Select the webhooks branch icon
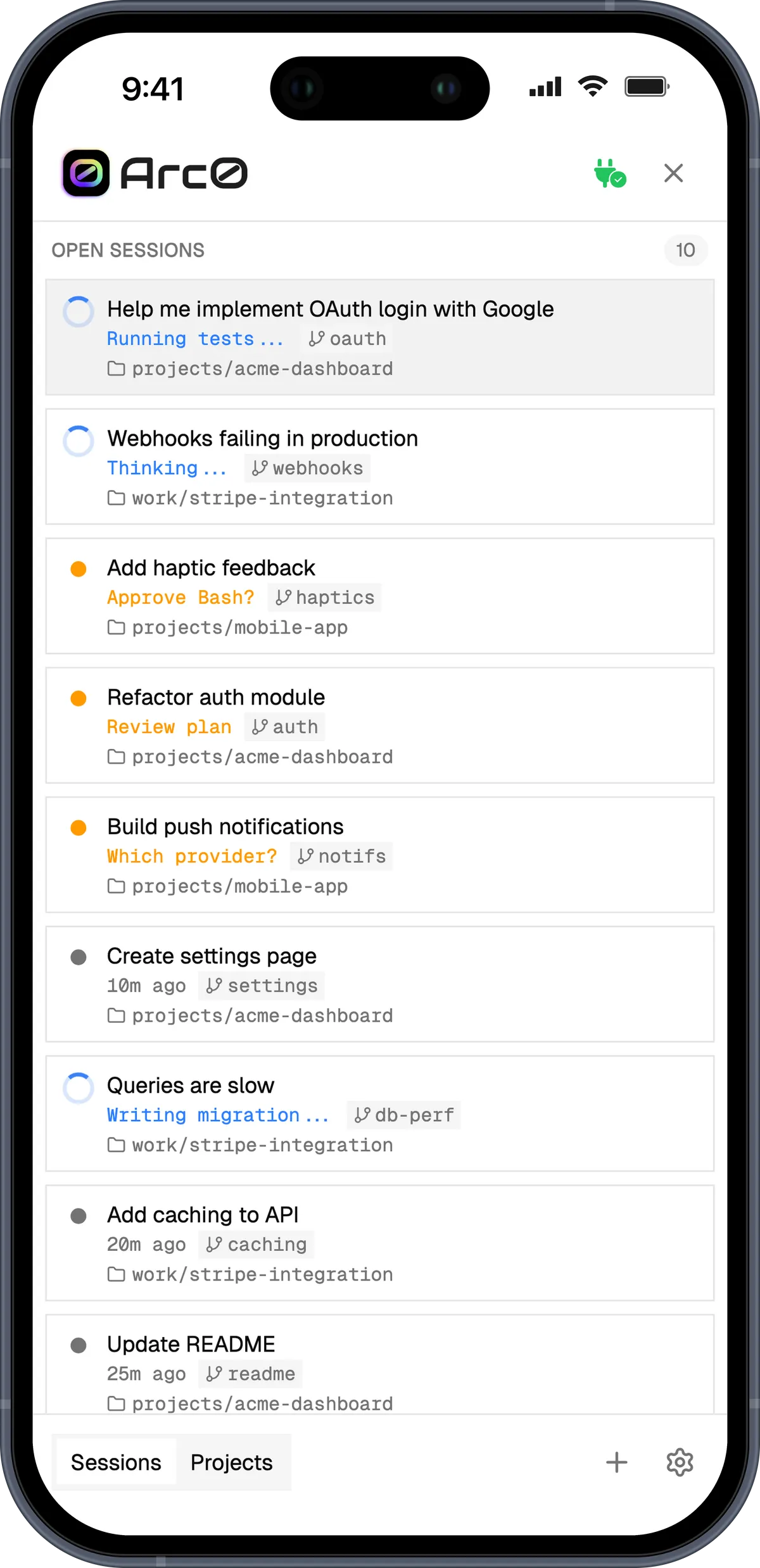Viewport: 760px width, 1568px height. pos(260,468)
